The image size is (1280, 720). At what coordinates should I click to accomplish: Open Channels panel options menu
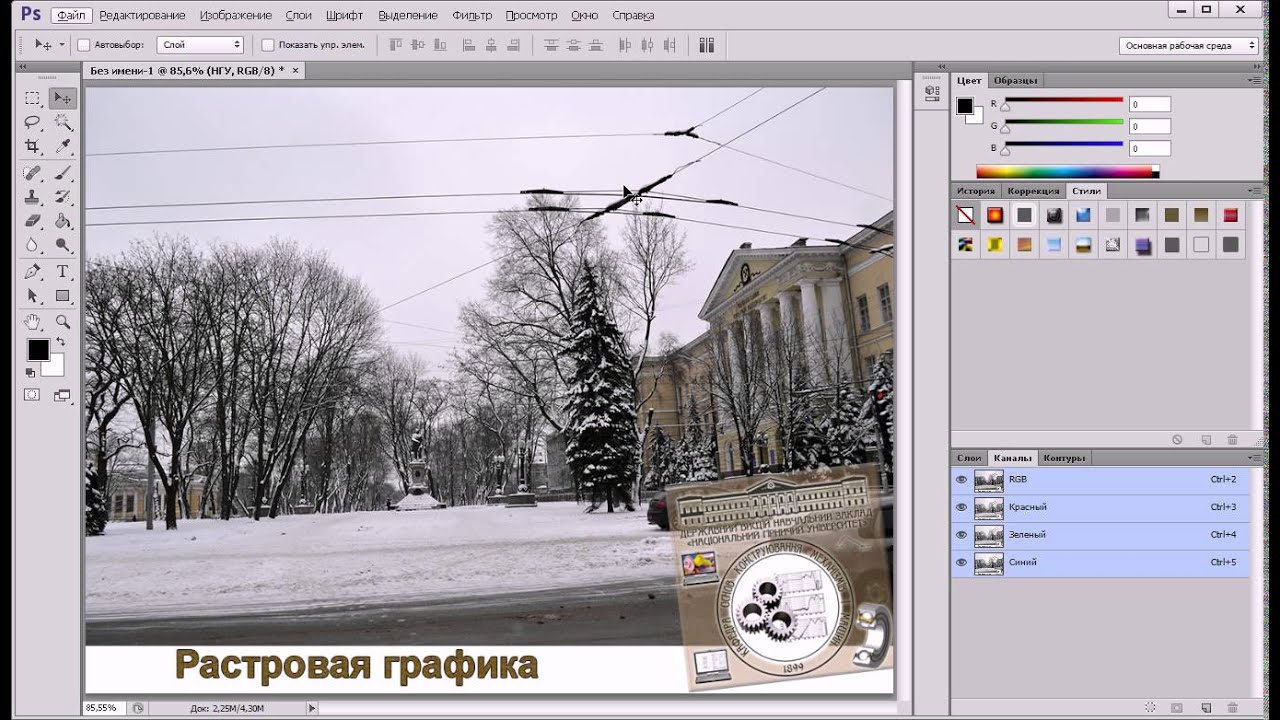click(x=1255, y=458)
